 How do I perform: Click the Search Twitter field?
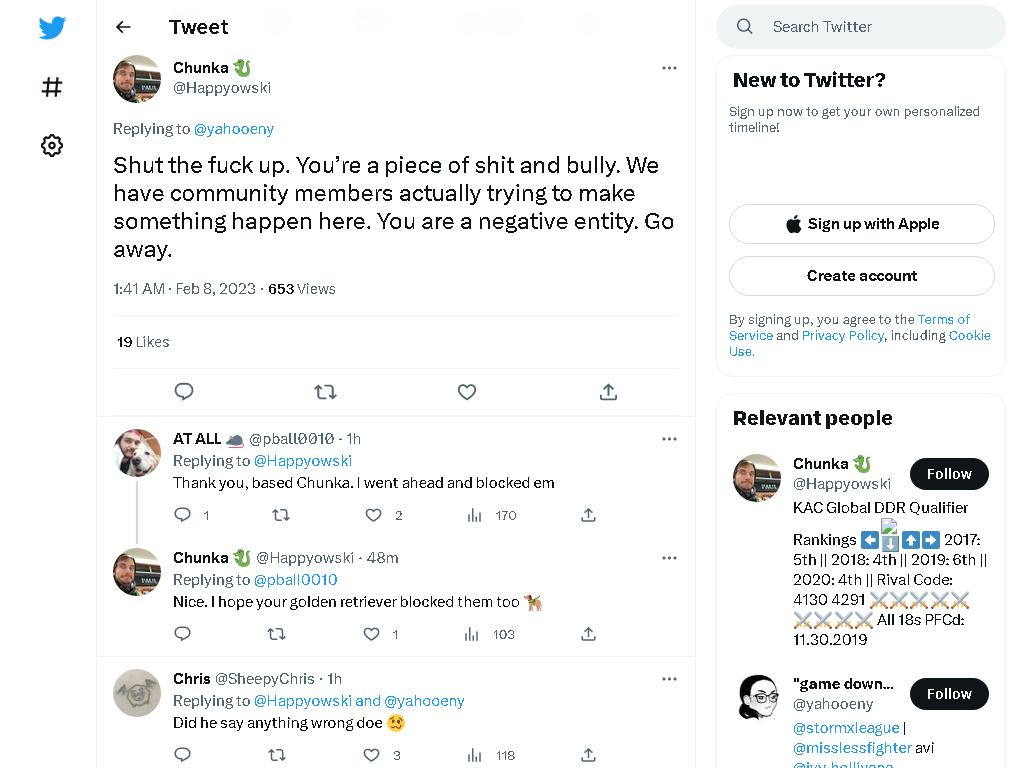click(861, 27)
